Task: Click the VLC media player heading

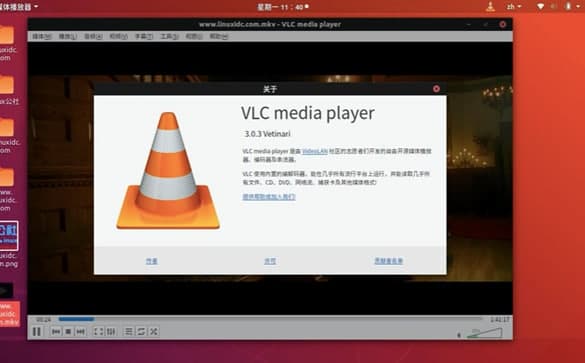Action: (x=308, y=113)
